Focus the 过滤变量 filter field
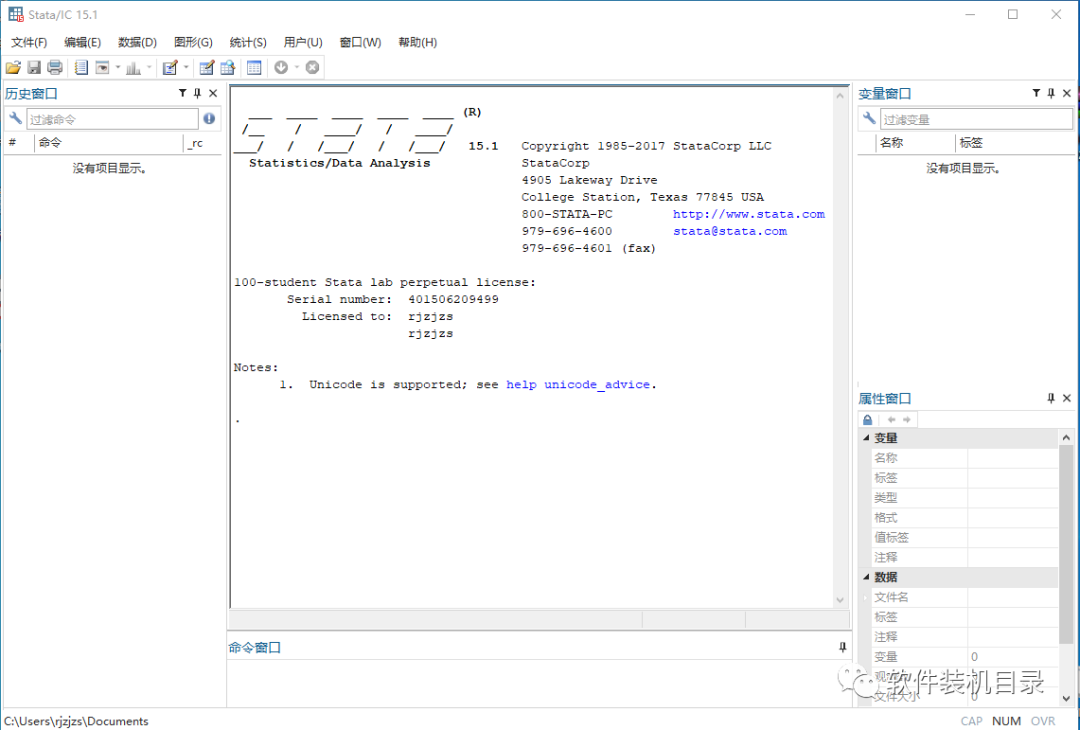 coord(976,119)
